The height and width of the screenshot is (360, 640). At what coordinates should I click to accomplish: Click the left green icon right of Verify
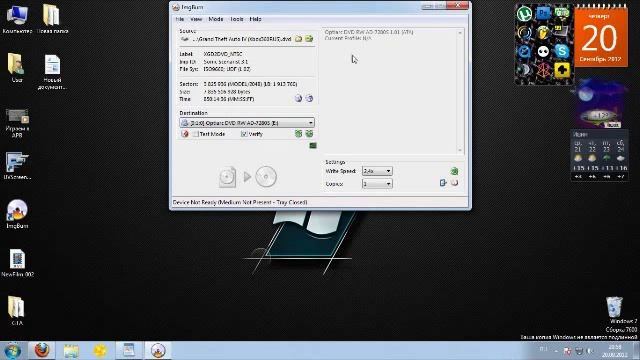298,133
